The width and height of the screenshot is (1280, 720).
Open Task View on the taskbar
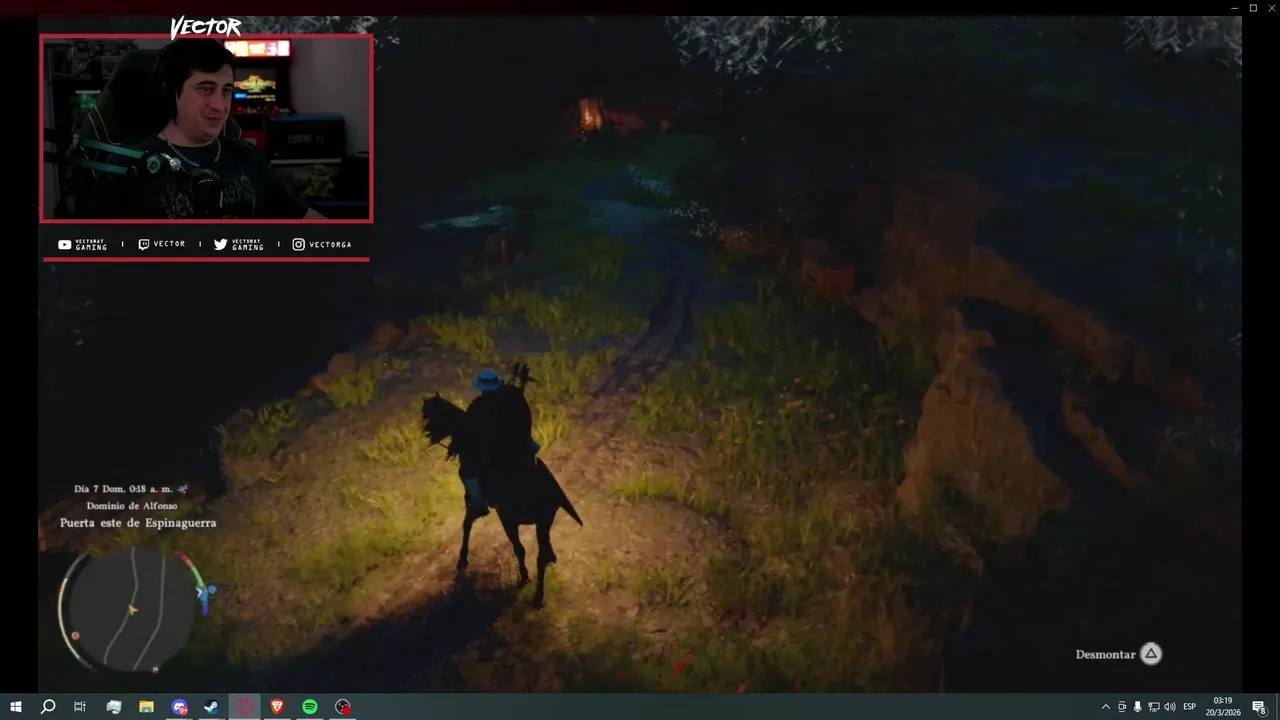tap(79, 707)
